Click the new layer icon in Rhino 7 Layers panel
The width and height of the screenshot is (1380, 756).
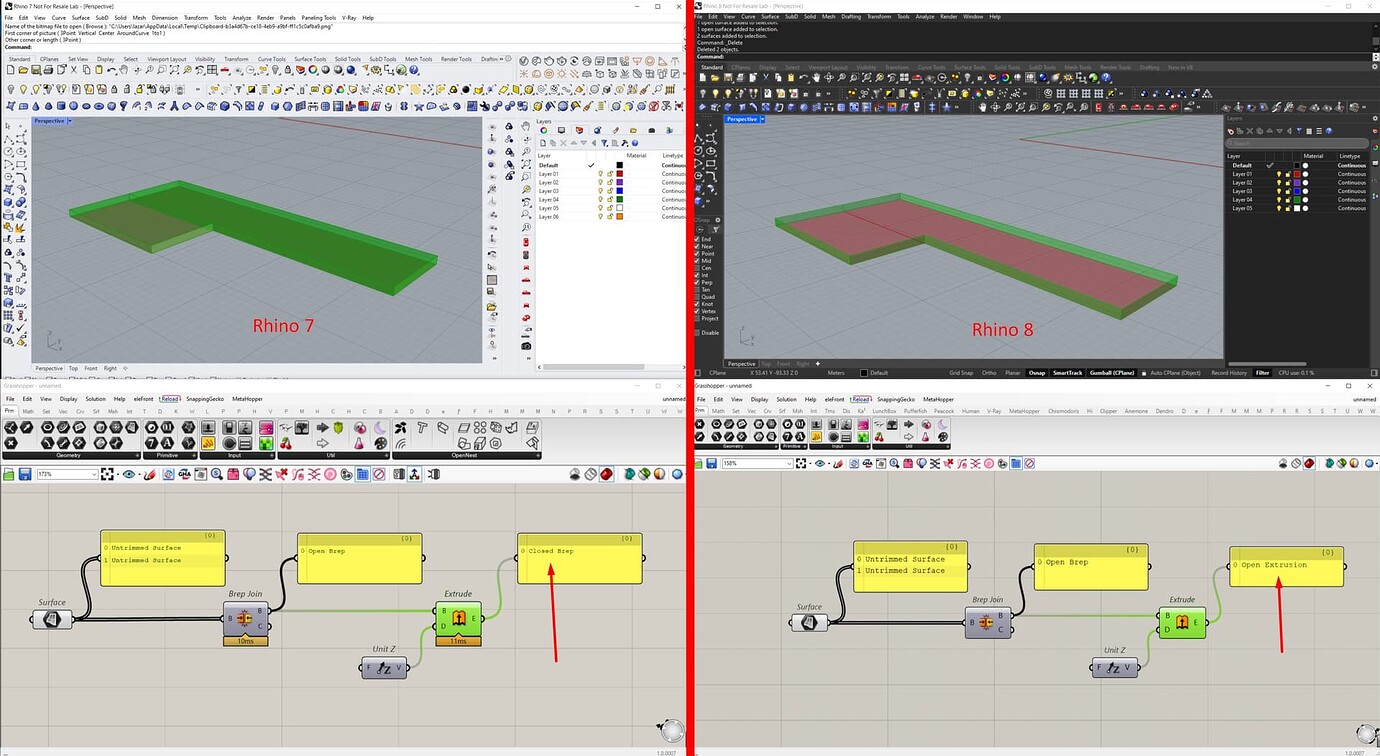[x=544, y=142]
